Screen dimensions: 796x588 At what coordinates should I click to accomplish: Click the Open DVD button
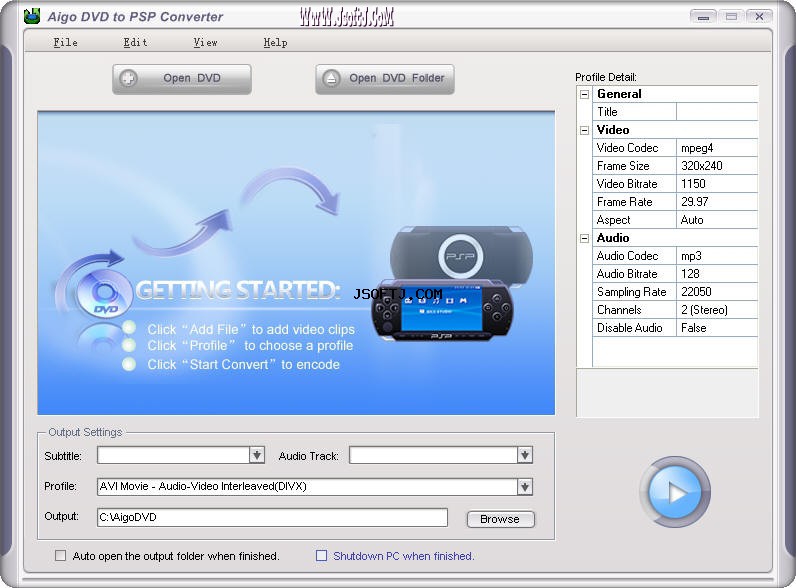pyautogui.click(x=182, y=79)
